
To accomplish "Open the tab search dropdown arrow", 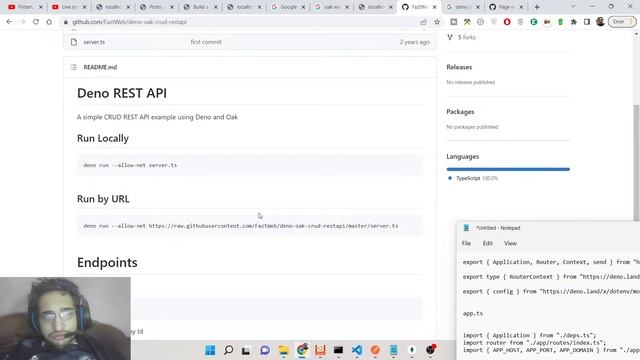I will 573,7.
